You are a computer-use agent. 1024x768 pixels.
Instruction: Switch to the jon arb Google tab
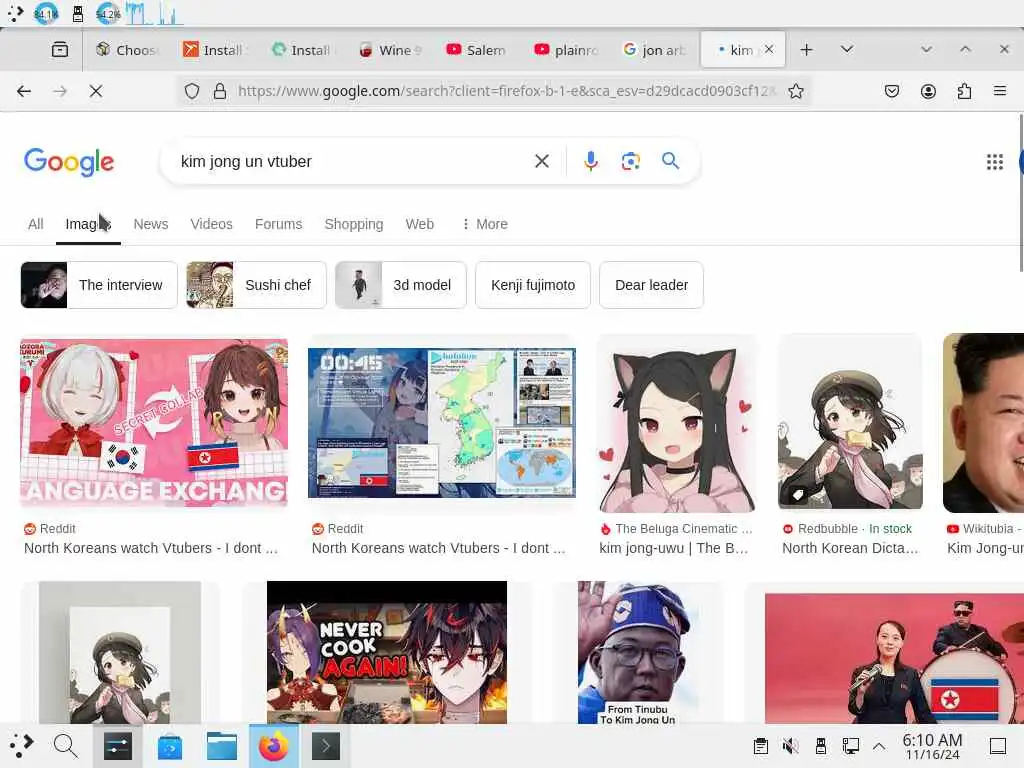click(654, 50)
